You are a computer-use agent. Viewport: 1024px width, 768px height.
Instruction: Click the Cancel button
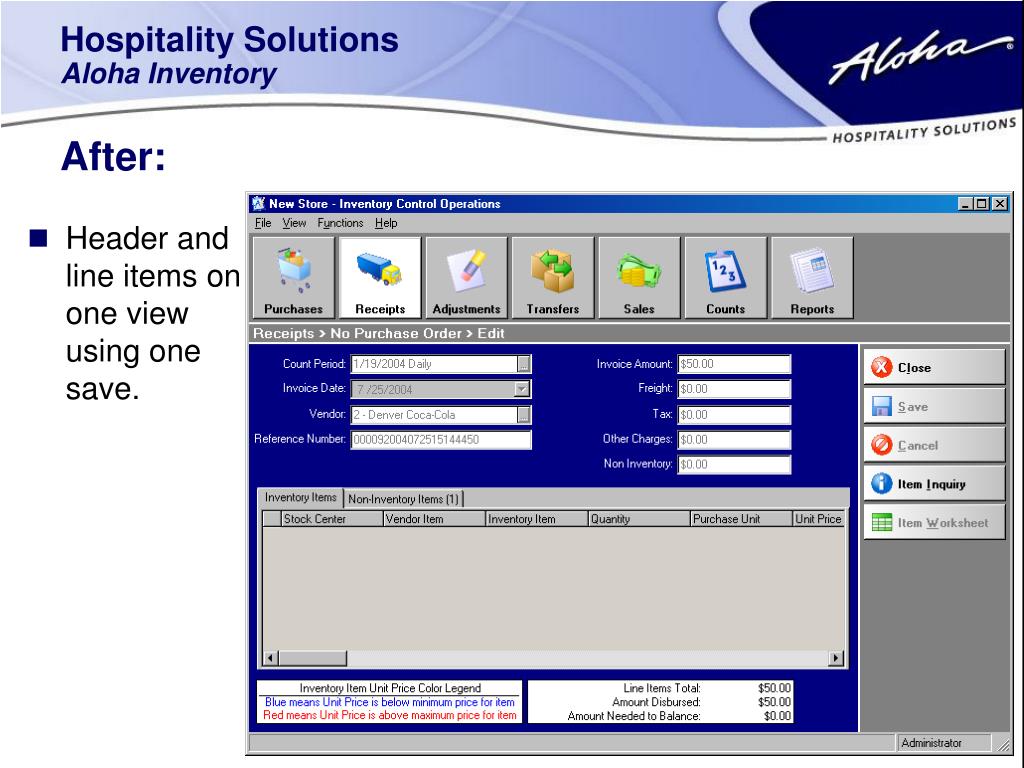click(x=934, y=445)
